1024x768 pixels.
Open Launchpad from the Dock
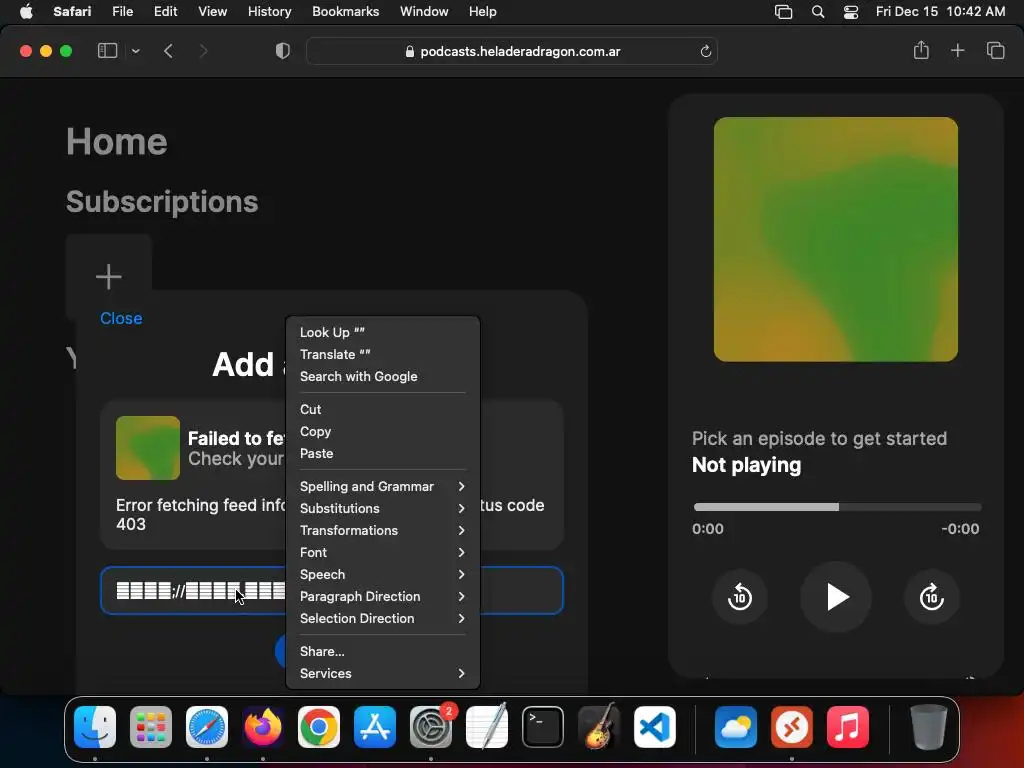[x=151, y=727]
